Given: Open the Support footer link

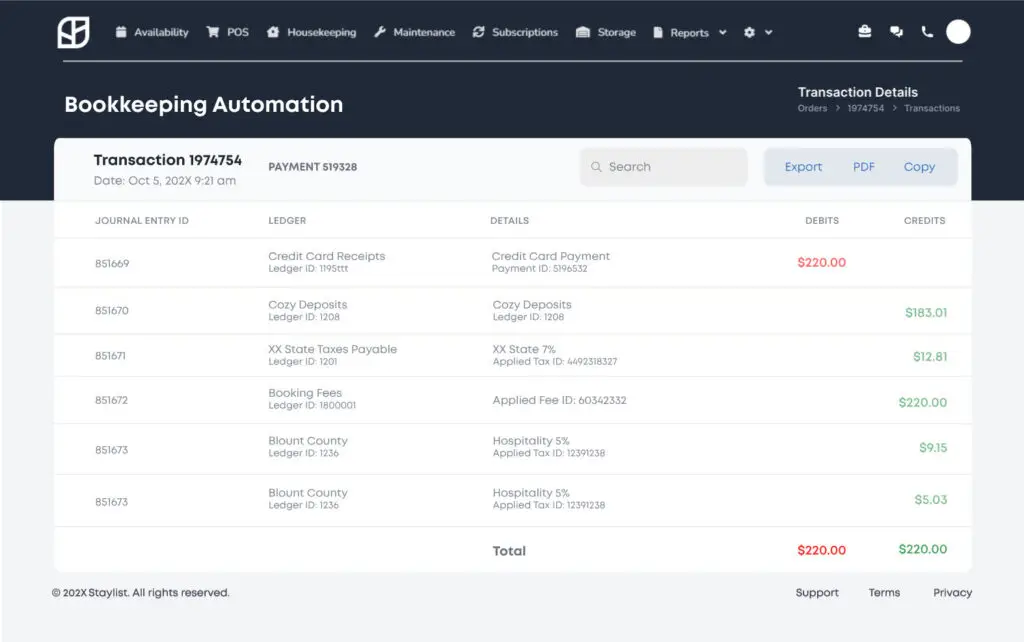Looking at the screenshot, I should (817, 593).
